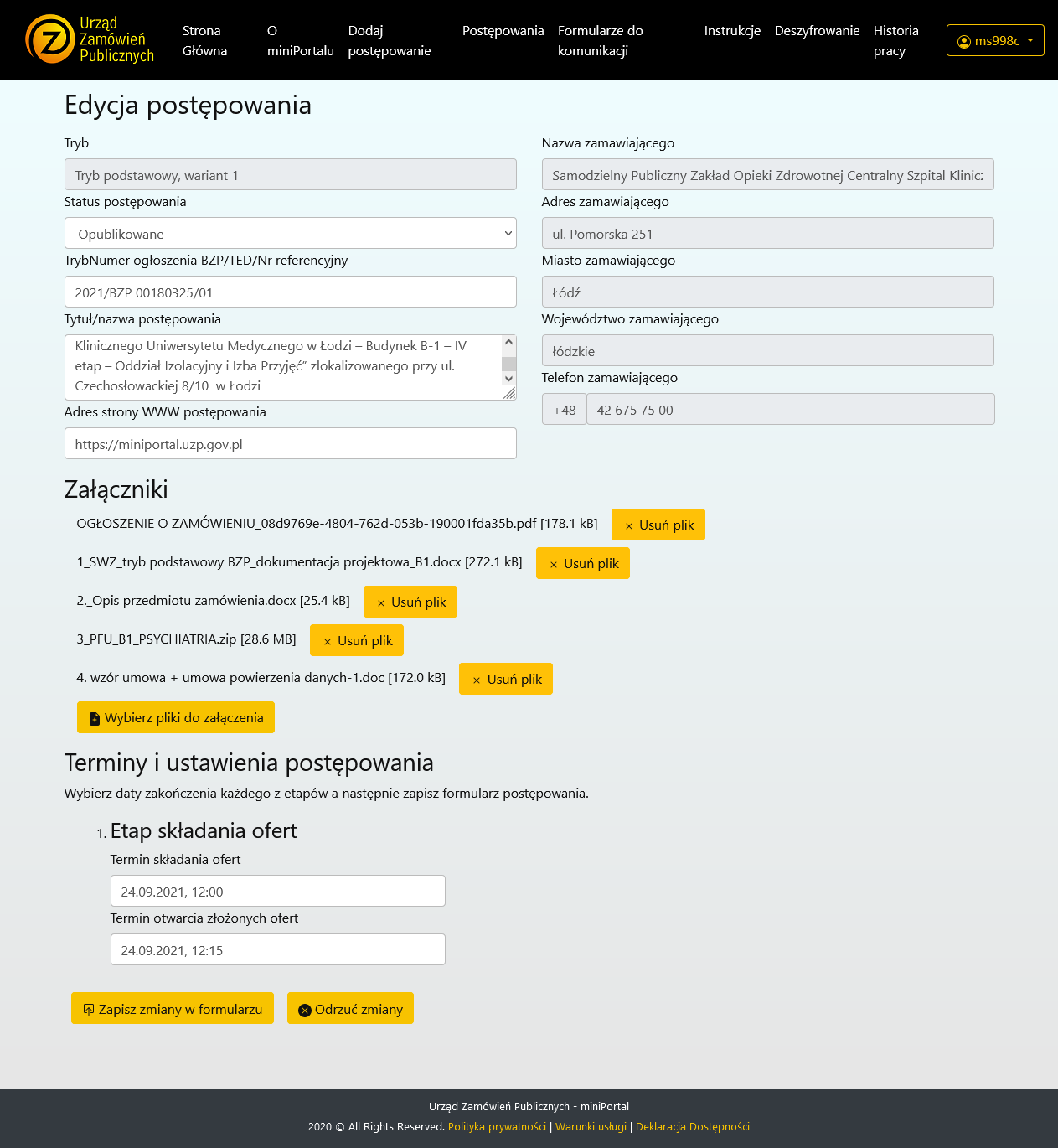This screenshot has width=1058, height=1148.
Task: Edit the Termin otwarcia złożonych ofert field
Action: tap(277, 949)
